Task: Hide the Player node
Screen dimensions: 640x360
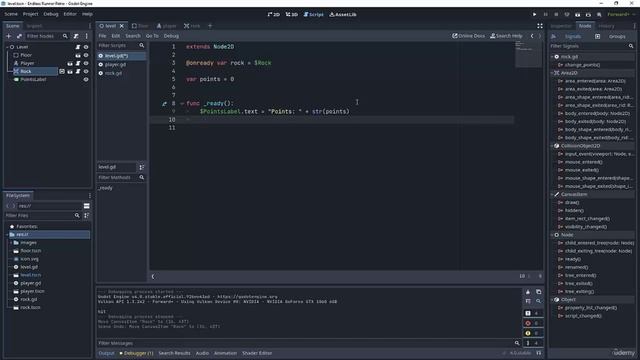Action: [86, 63]
